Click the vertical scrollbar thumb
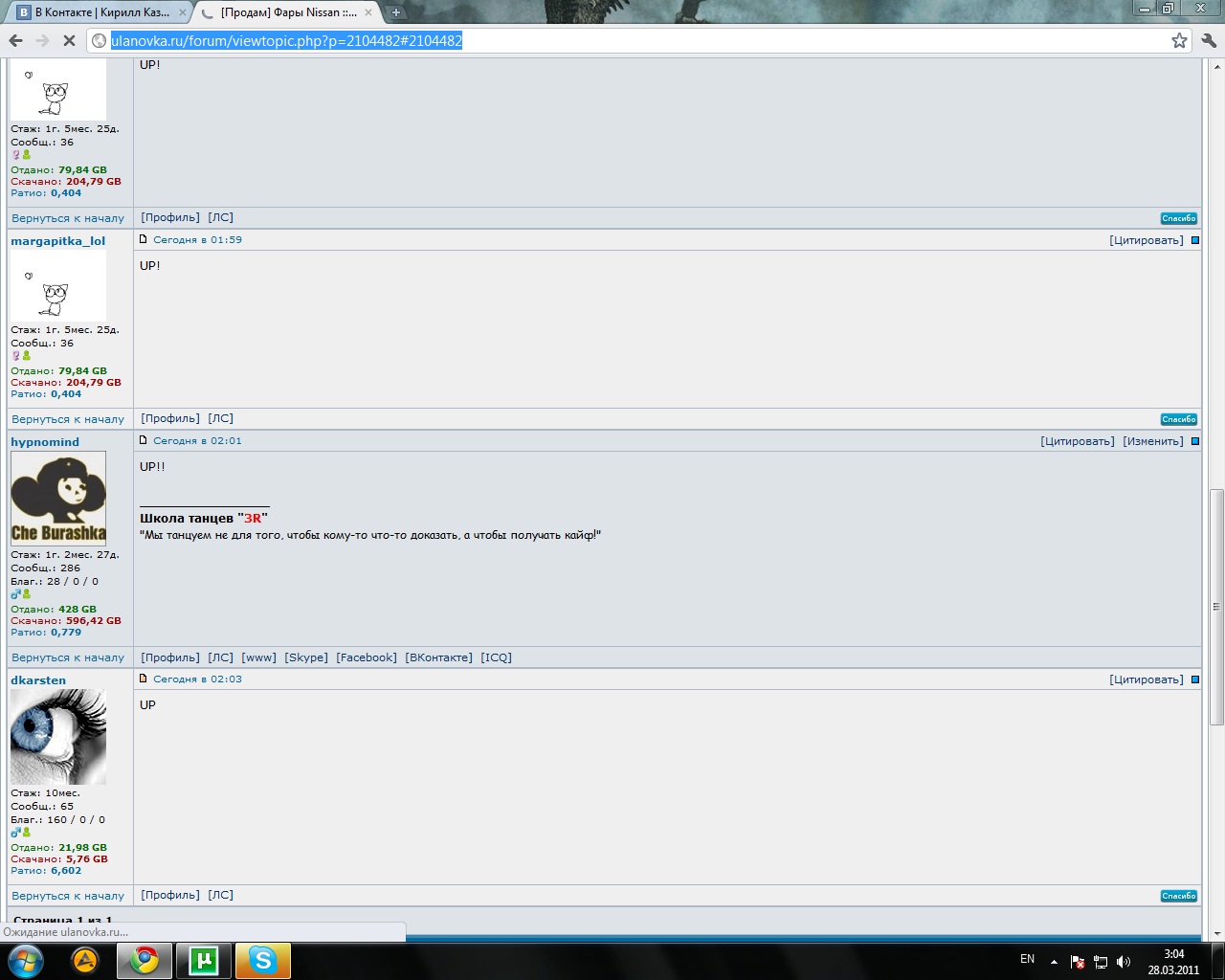 pyautogui.click(x=1216, y=606)
